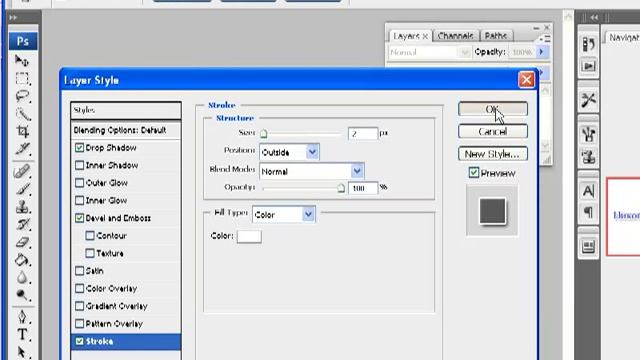Image resolution: width=640 pixels, height=360 pixels.
Task: Select the Brush tool
Action: [x=22, y=189]
